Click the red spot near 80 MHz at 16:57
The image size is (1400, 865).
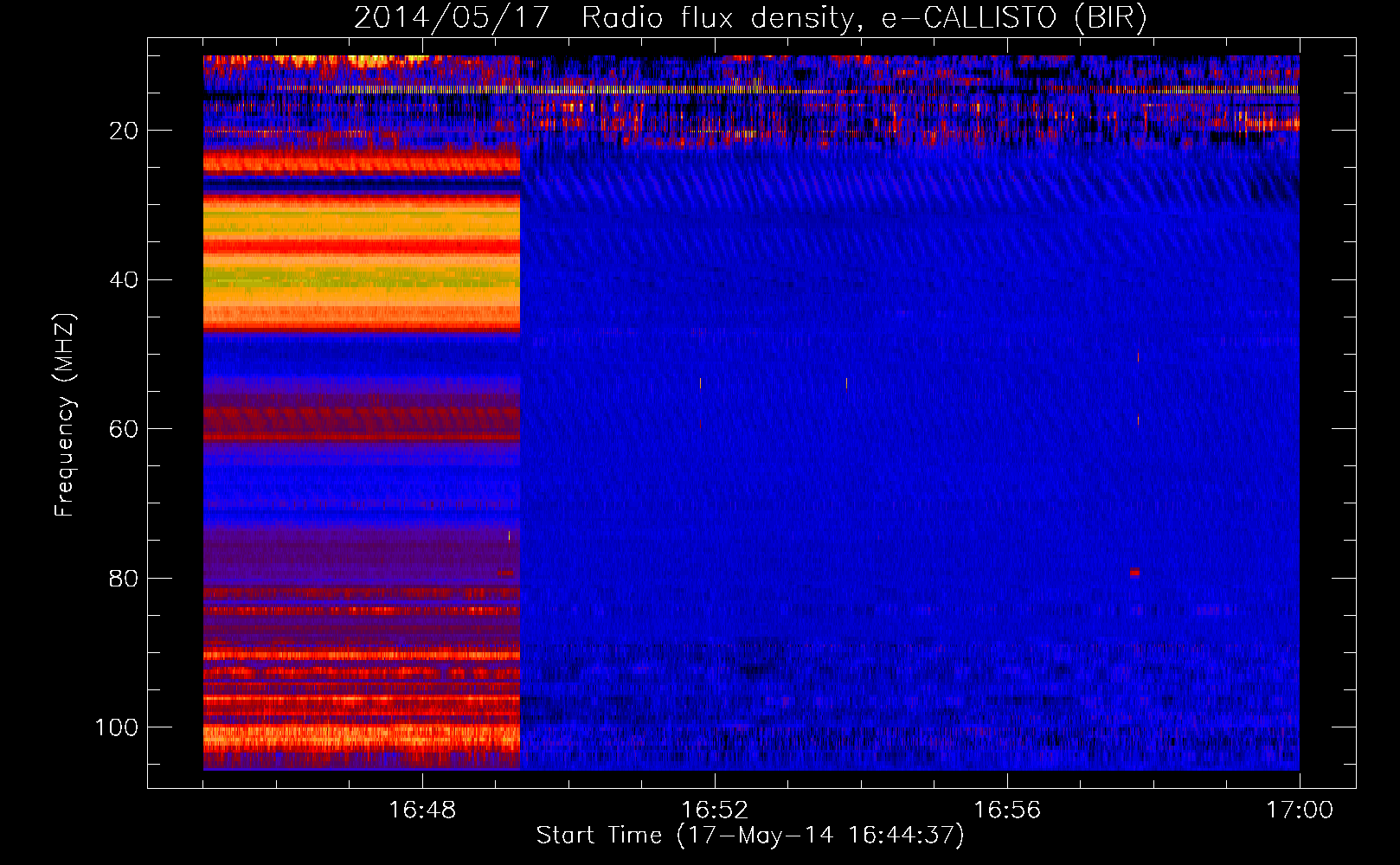tap(1134, 573)
